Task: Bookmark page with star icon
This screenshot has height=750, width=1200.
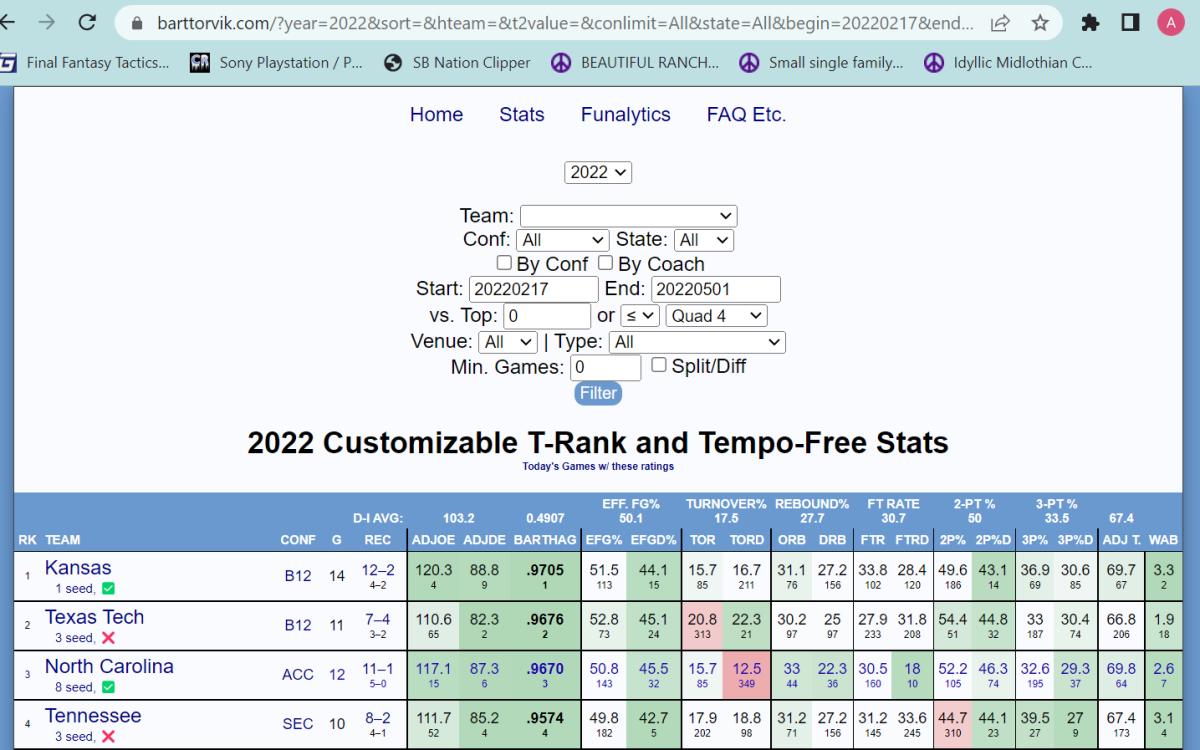Action: point(1040,22)
